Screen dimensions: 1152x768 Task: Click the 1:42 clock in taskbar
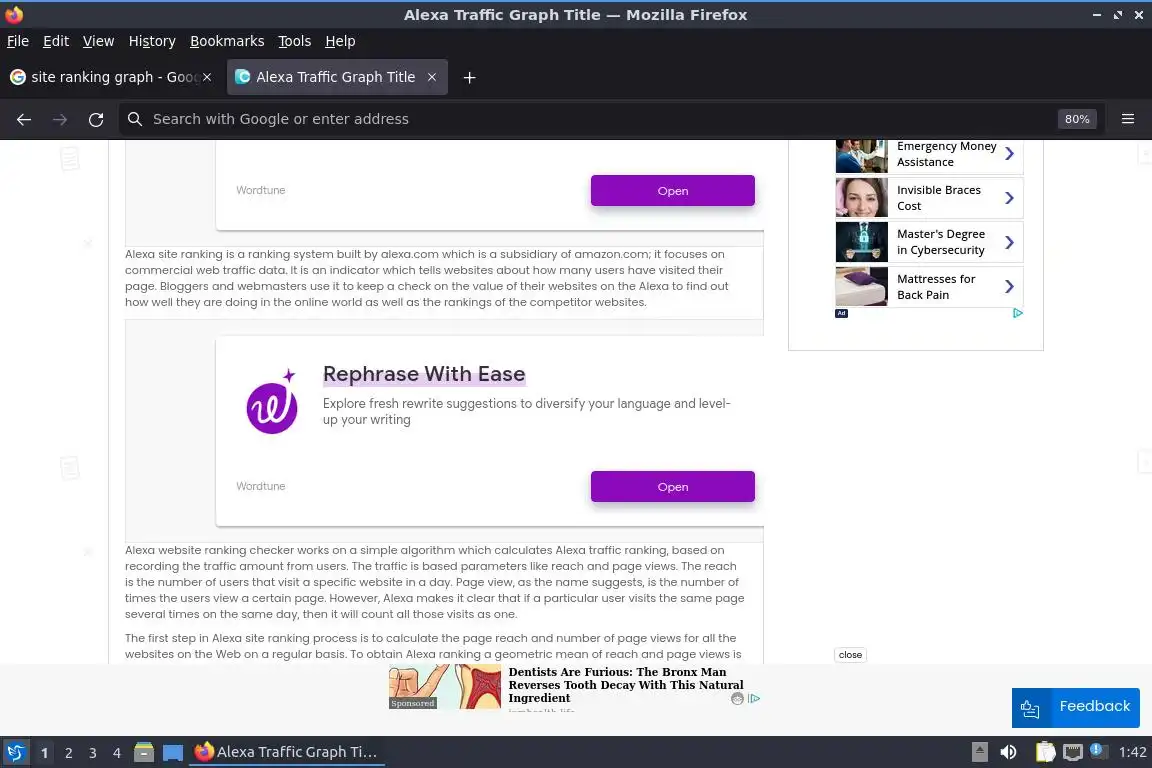(x=1132, y=752)
